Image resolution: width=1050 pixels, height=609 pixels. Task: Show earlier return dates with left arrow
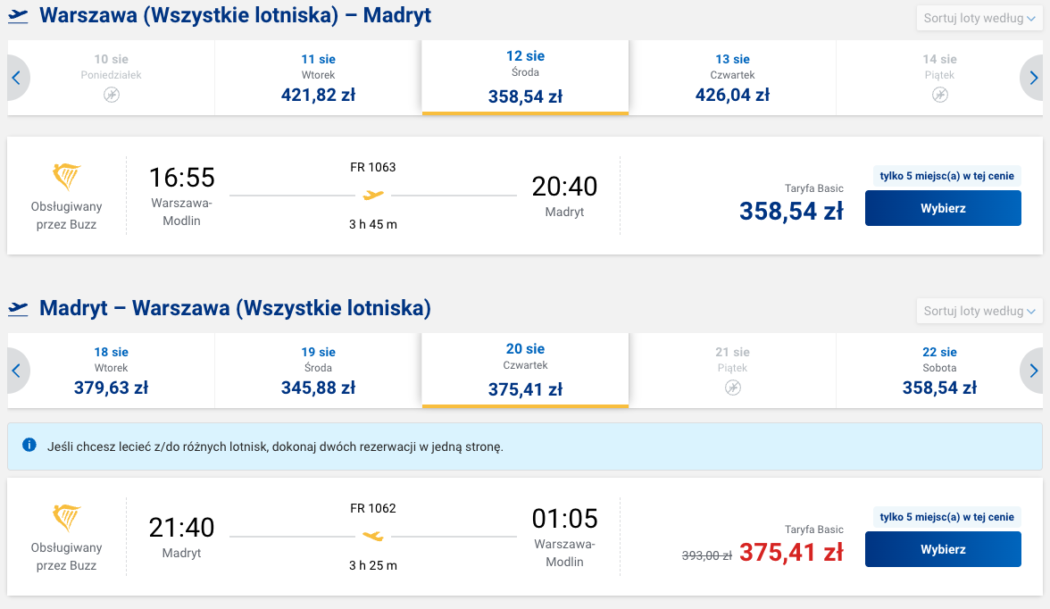coord(16,371)
